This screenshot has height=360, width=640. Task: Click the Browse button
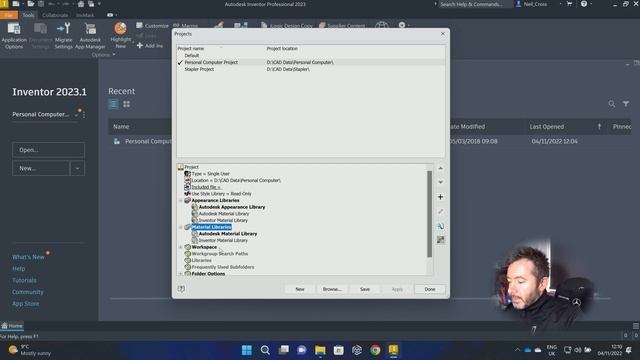pyautogui.click(x=332, y=289)
